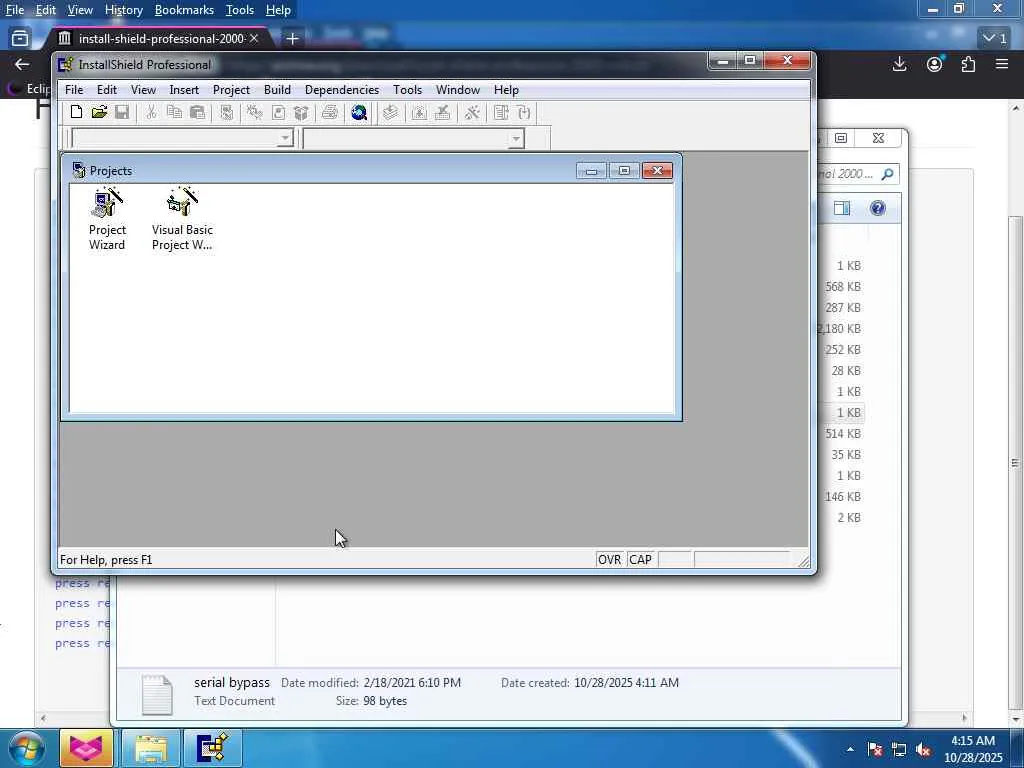This screenshot has width=1024, height=768.
Task: Click the pink cat taskbar icon
Action: click(86, 748)
